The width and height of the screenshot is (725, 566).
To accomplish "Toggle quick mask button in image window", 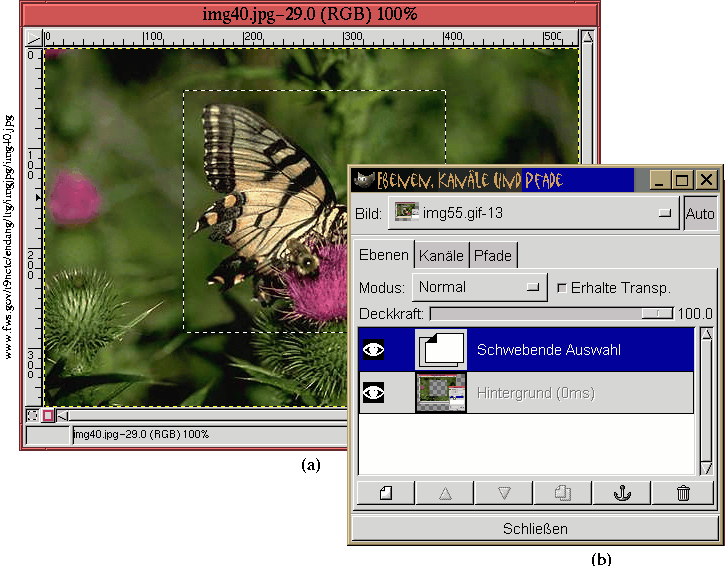I will click(x=48, y=415).
